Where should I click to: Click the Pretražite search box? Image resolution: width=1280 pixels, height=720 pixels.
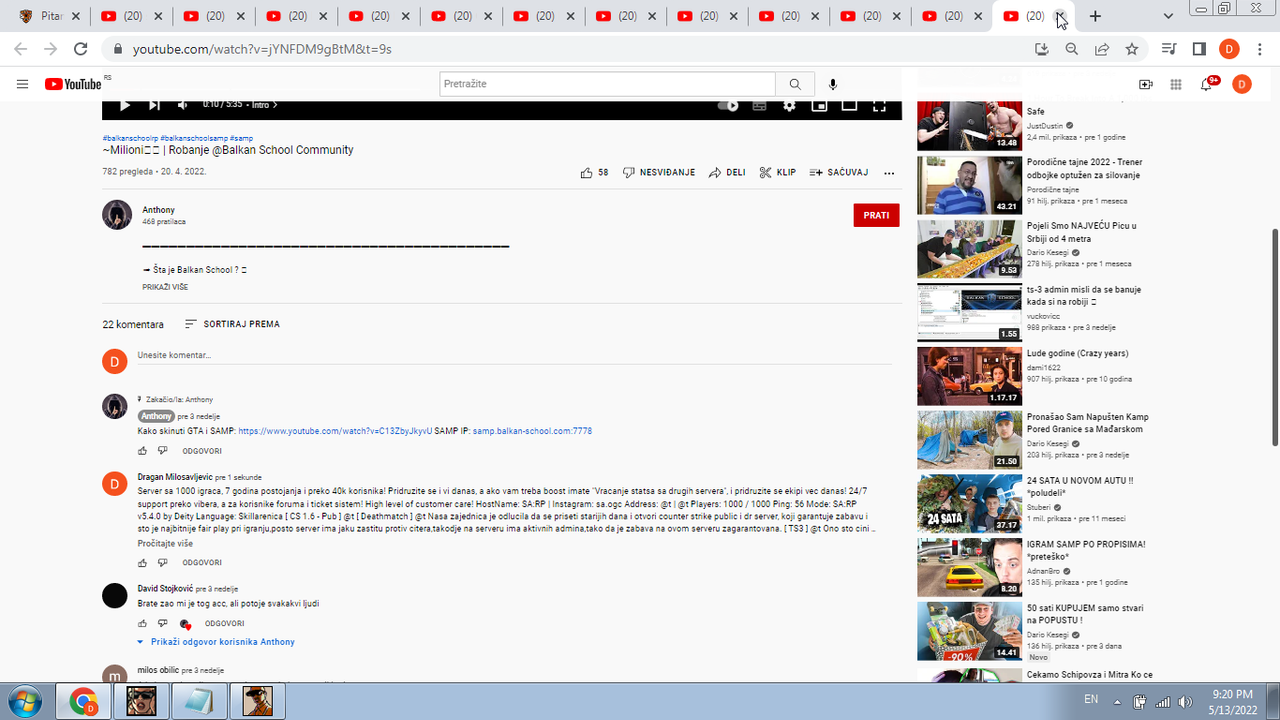pyautogui.click(x=607, y=84)
